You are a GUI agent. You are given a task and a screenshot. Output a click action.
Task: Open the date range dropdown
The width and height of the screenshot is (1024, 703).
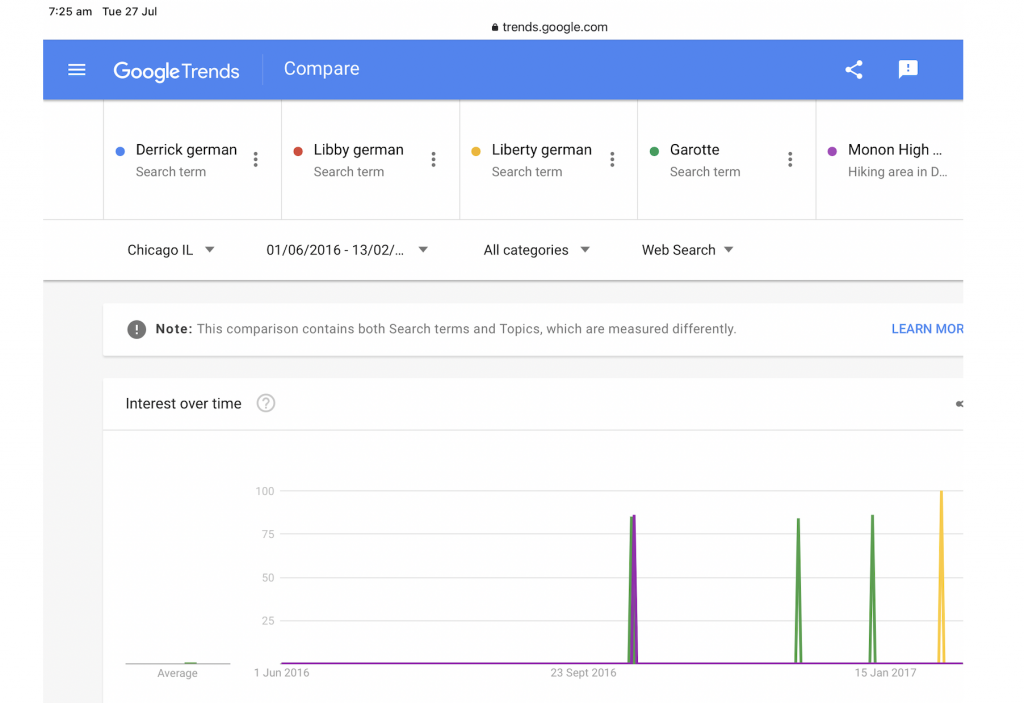pyautogui.click(x=347, y=250)
